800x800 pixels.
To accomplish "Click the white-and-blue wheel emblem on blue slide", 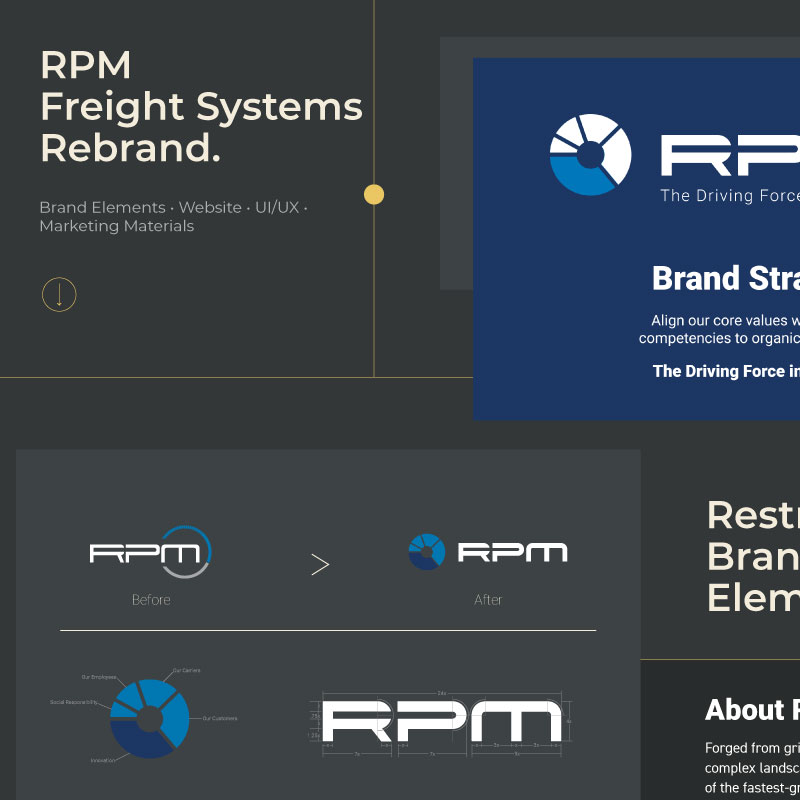I will [x=590, y=154].
